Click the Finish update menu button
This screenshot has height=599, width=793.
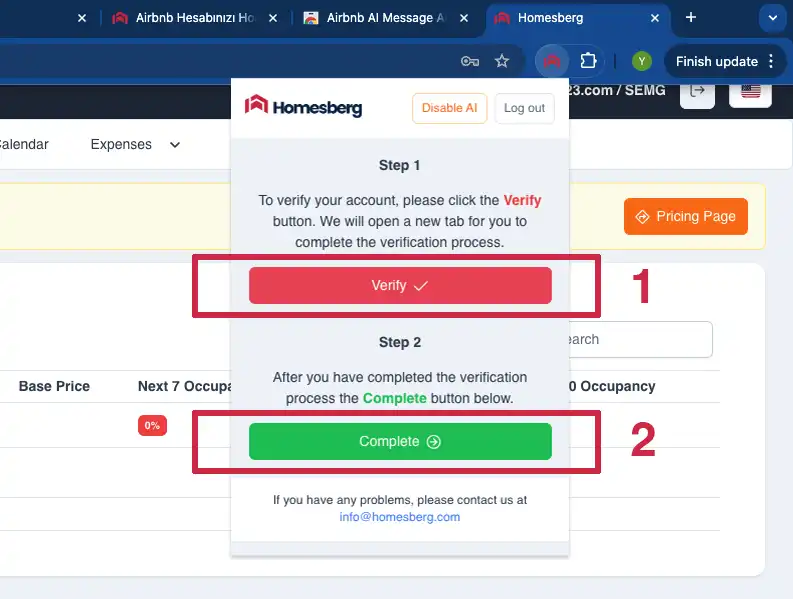725,61
